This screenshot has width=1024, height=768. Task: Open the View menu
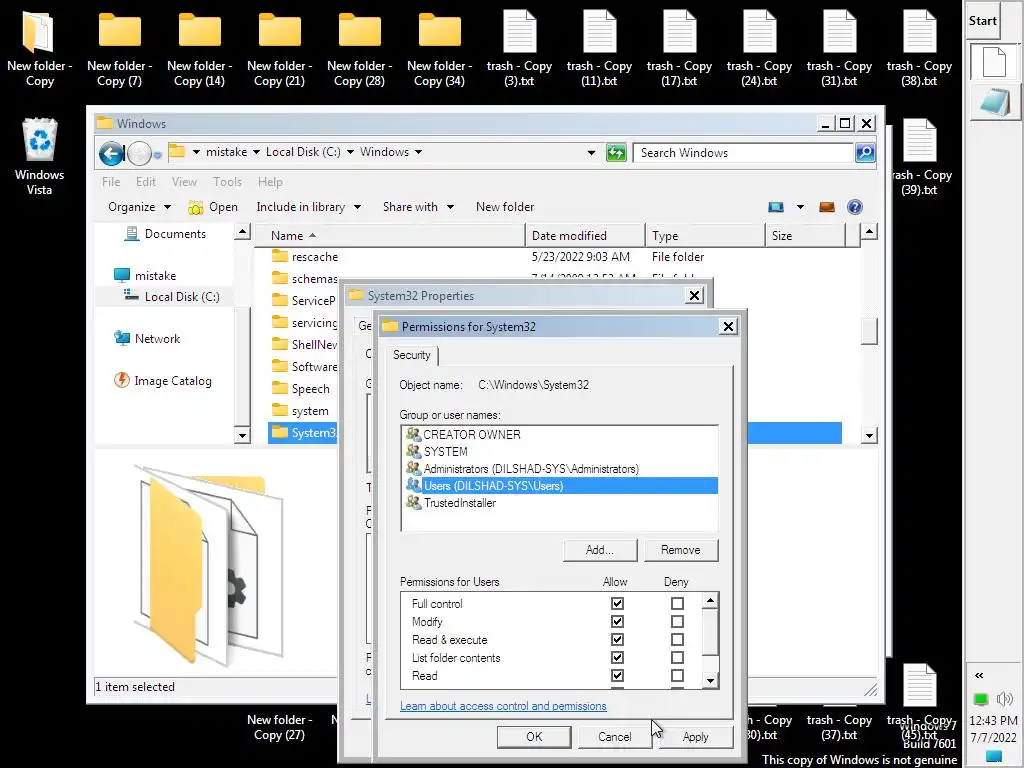click(184, 182)
